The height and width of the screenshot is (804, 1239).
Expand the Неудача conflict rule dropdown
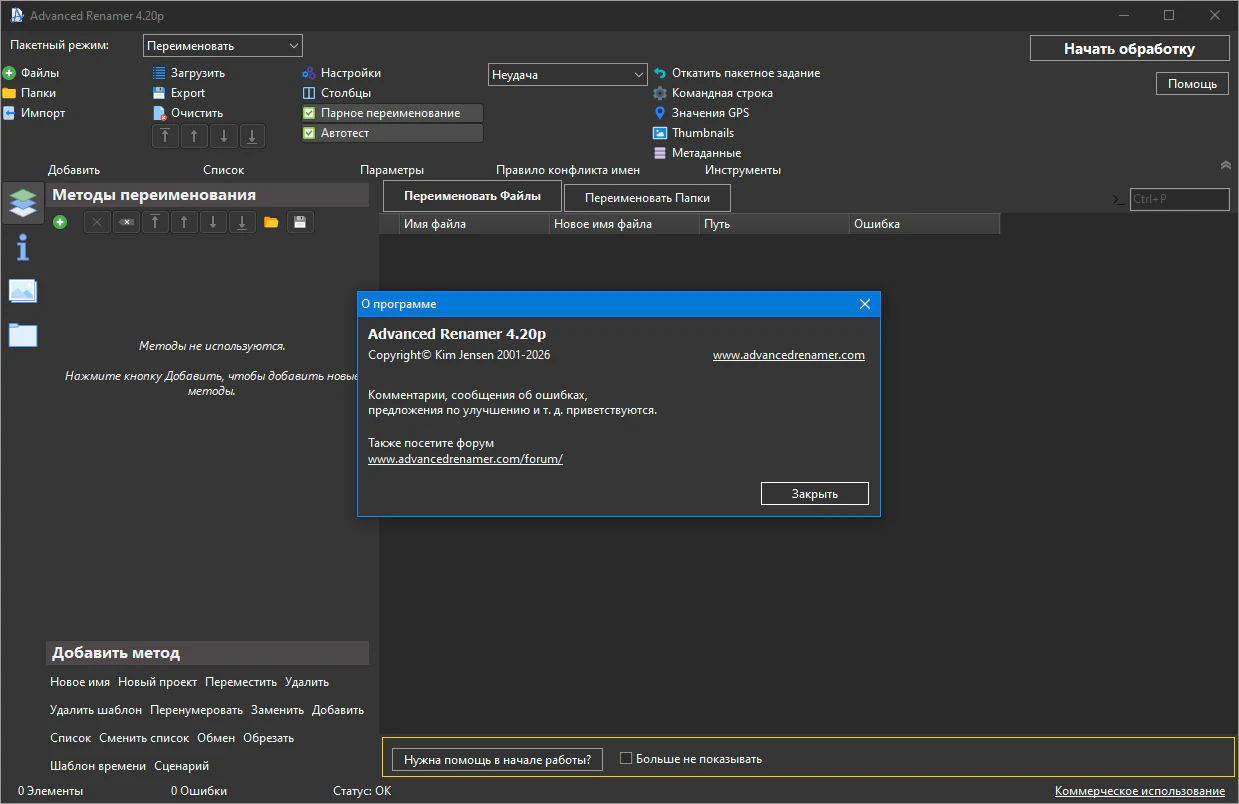[x=568, y=75]
